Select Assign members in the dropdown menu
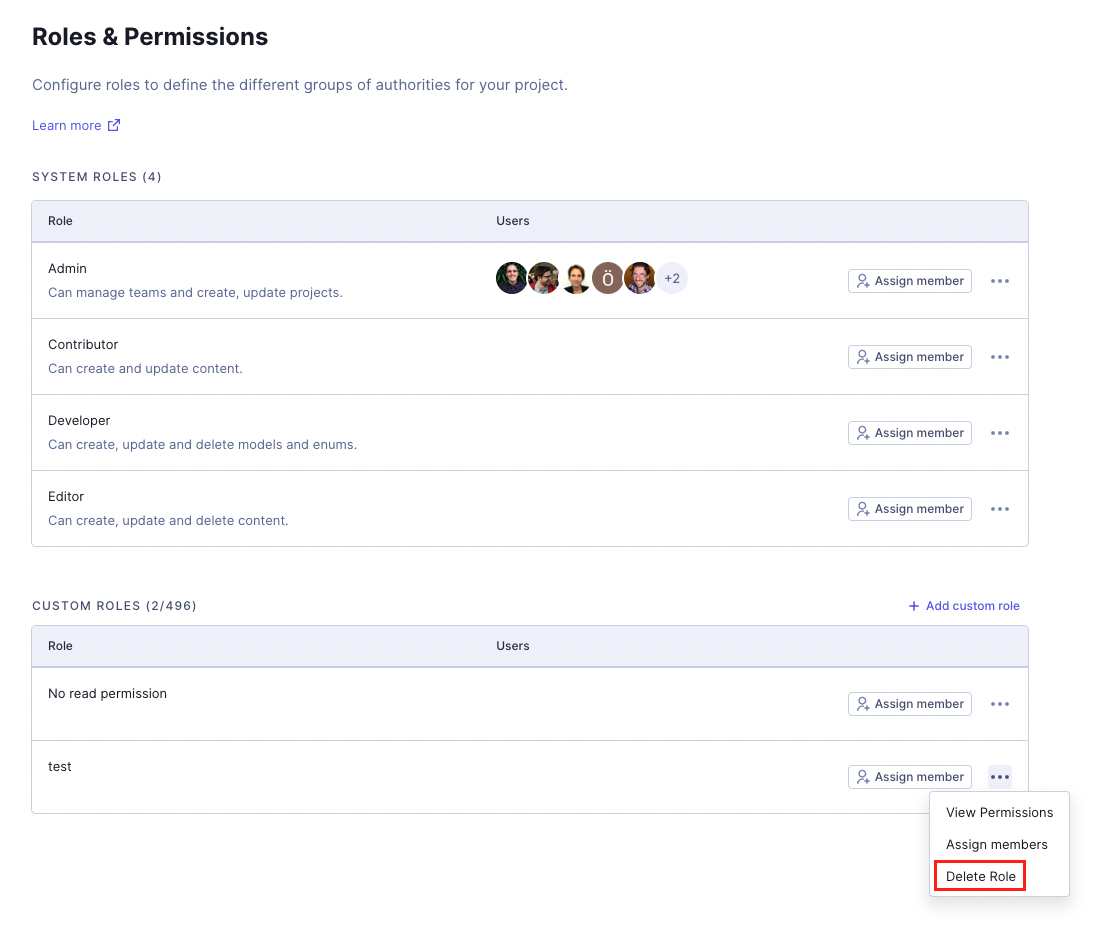1100x927 pixels. [996, 845]
